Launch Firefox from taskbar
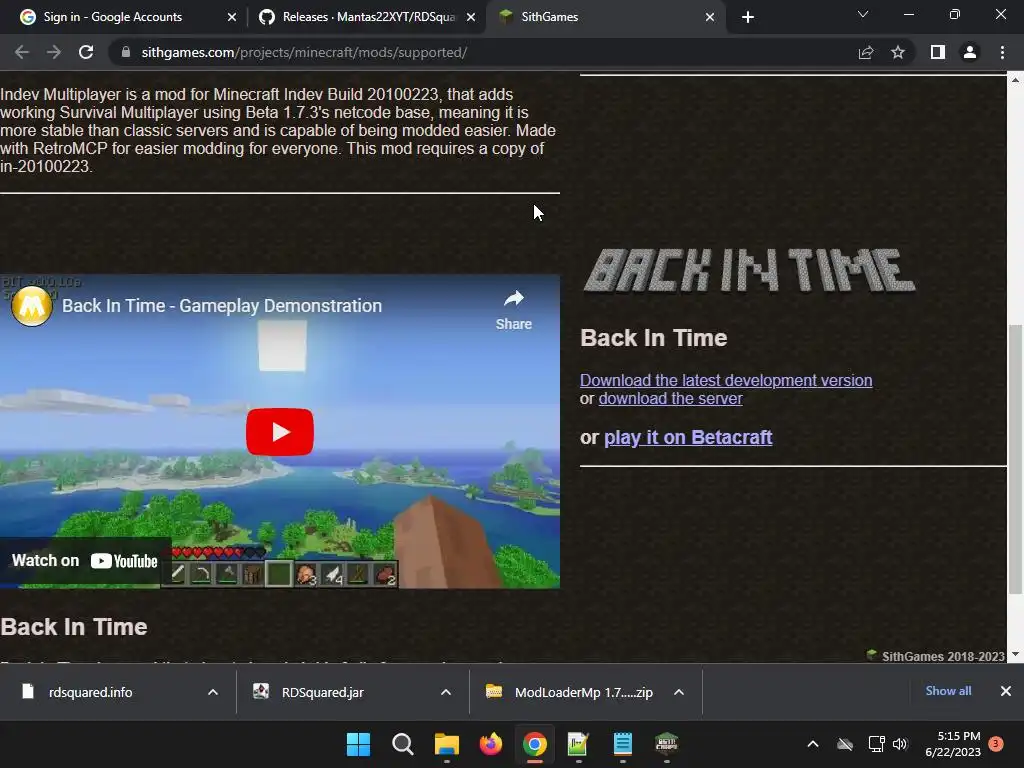The width and height of the screenshot is (1024, 768). point(490,744)
